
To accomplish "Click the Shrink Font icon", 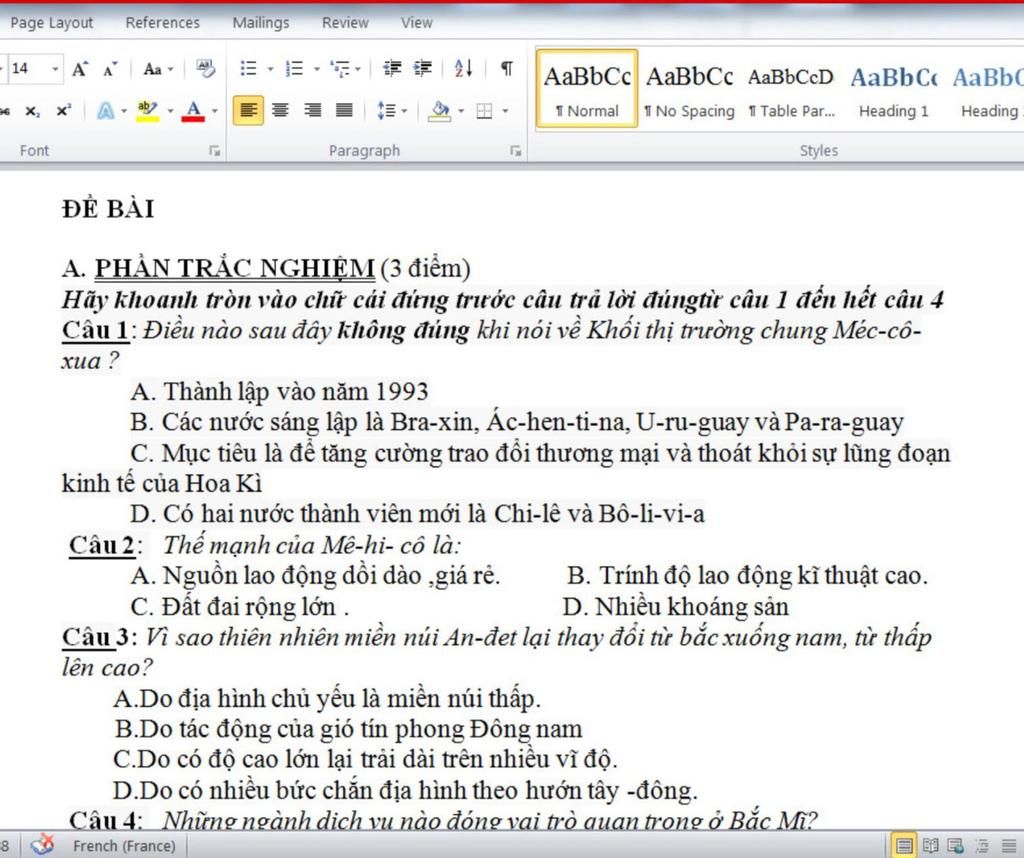I will pos(110,69).
